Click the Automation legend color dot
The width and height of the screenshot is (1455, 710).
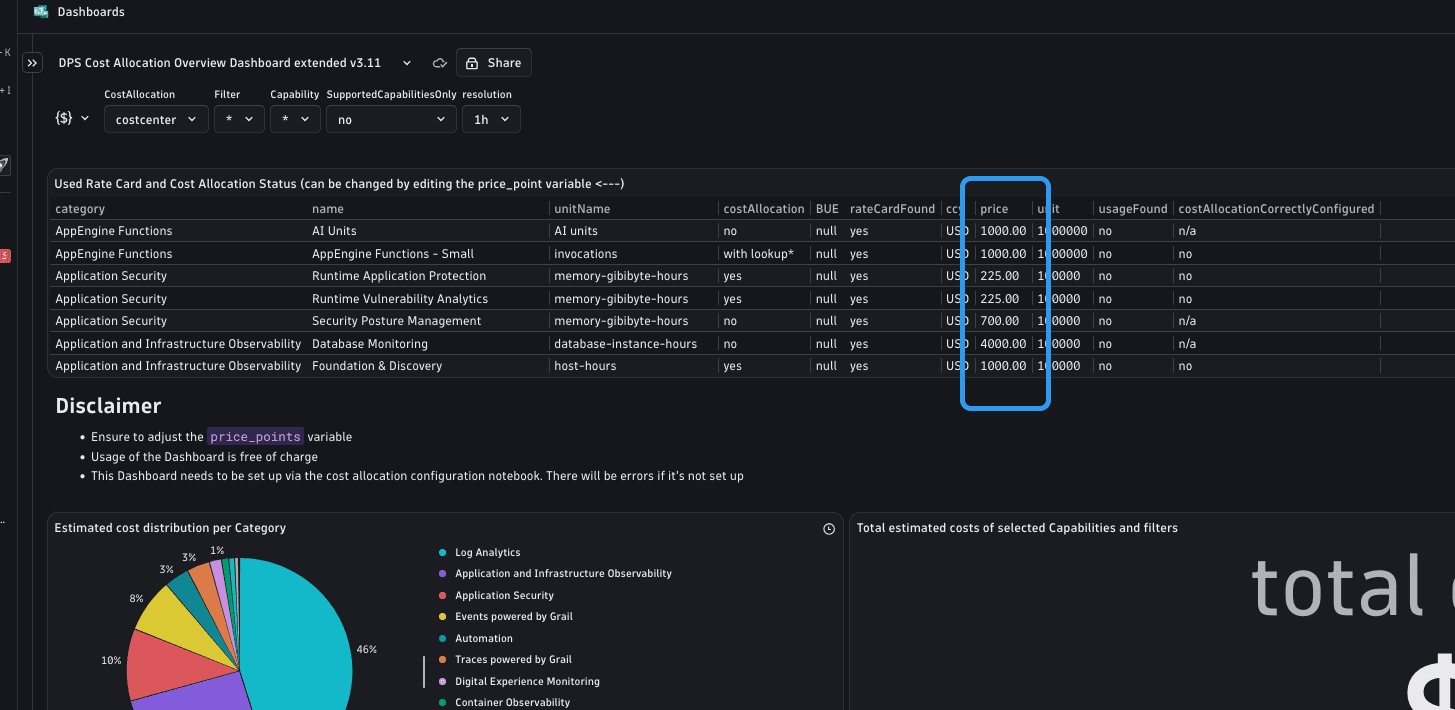click(x=442, y=639)
